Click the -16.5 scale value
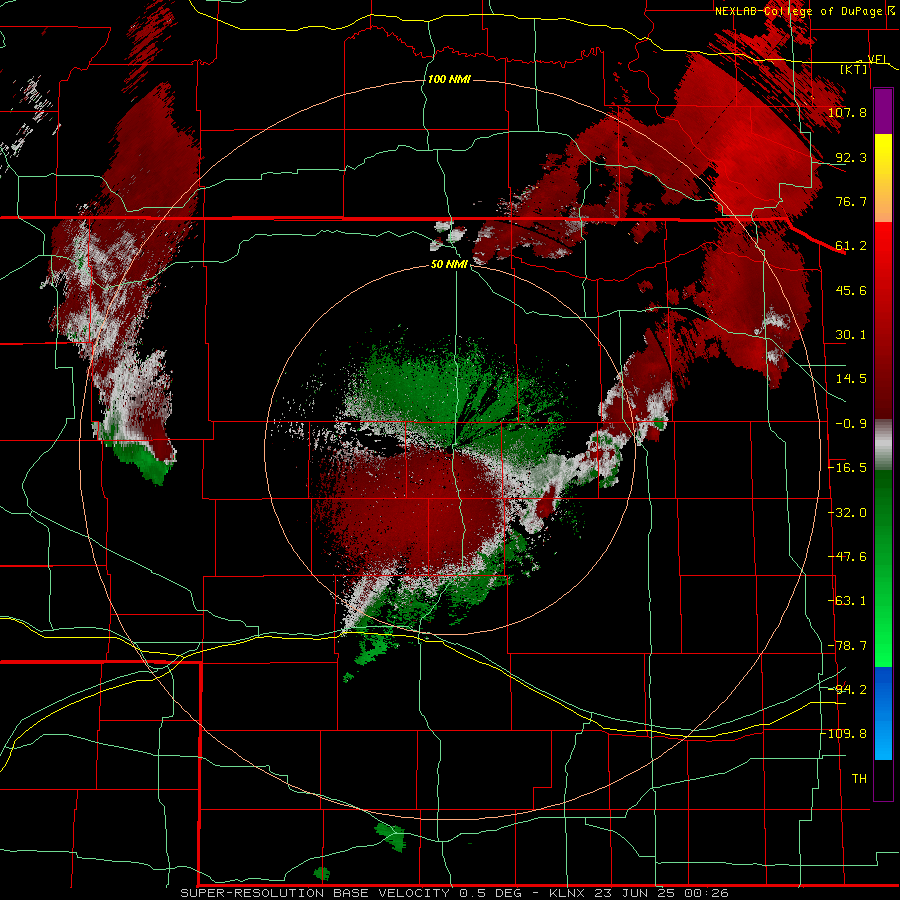The height and width of the screenshot is (900, 900). pyautogui.click(x=847, y=468)
